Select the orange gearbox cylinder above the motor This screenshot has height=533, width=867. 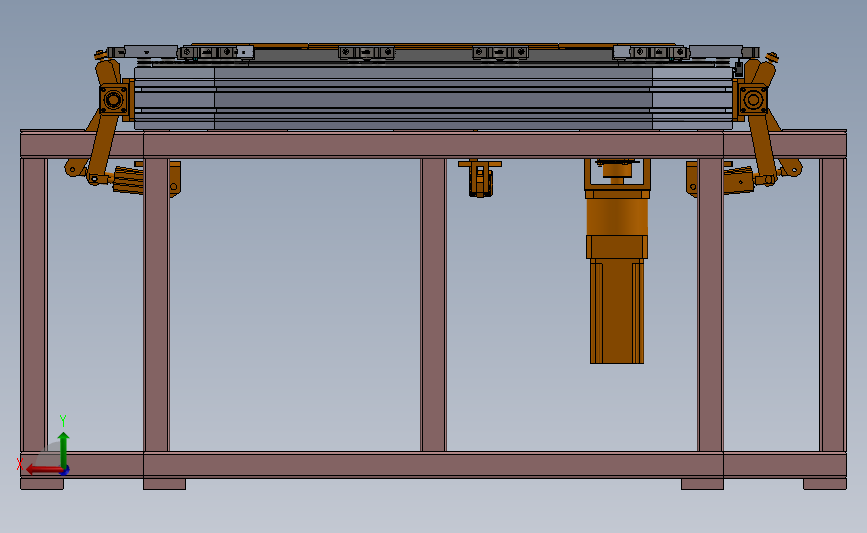(x=617, y=217)
